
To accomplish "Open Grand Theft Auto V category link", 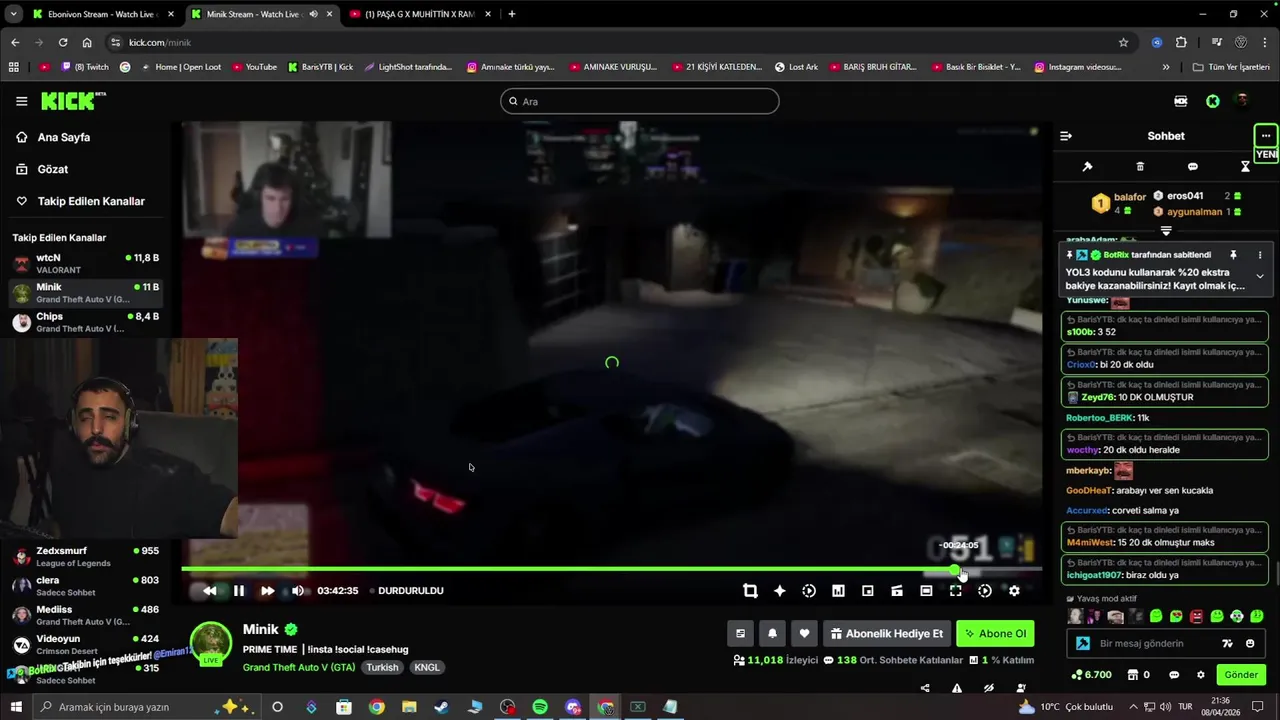I will (299, 667).
